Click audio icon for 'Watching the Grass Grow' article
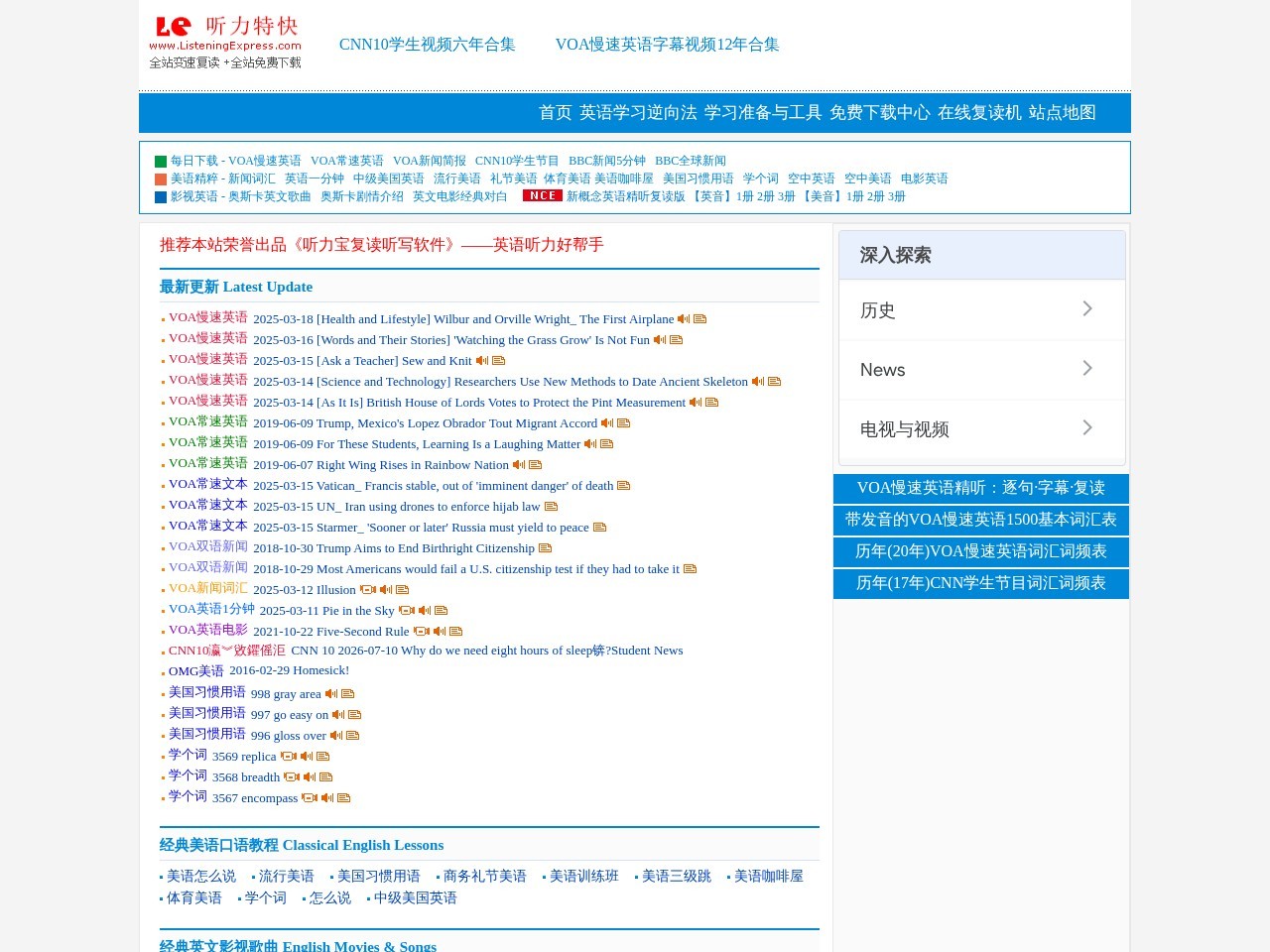Screen dimensions: 1270x952 (660, 340)
